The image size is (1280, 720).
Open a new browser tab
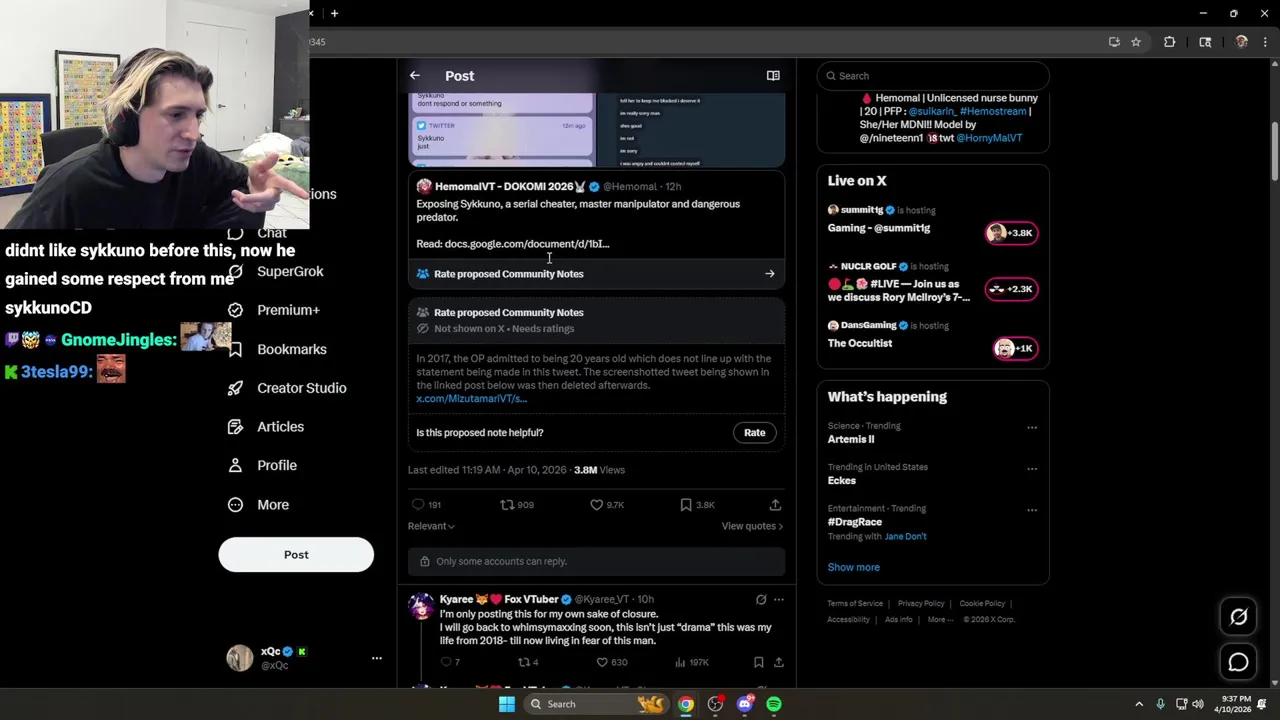coord(334,13)
